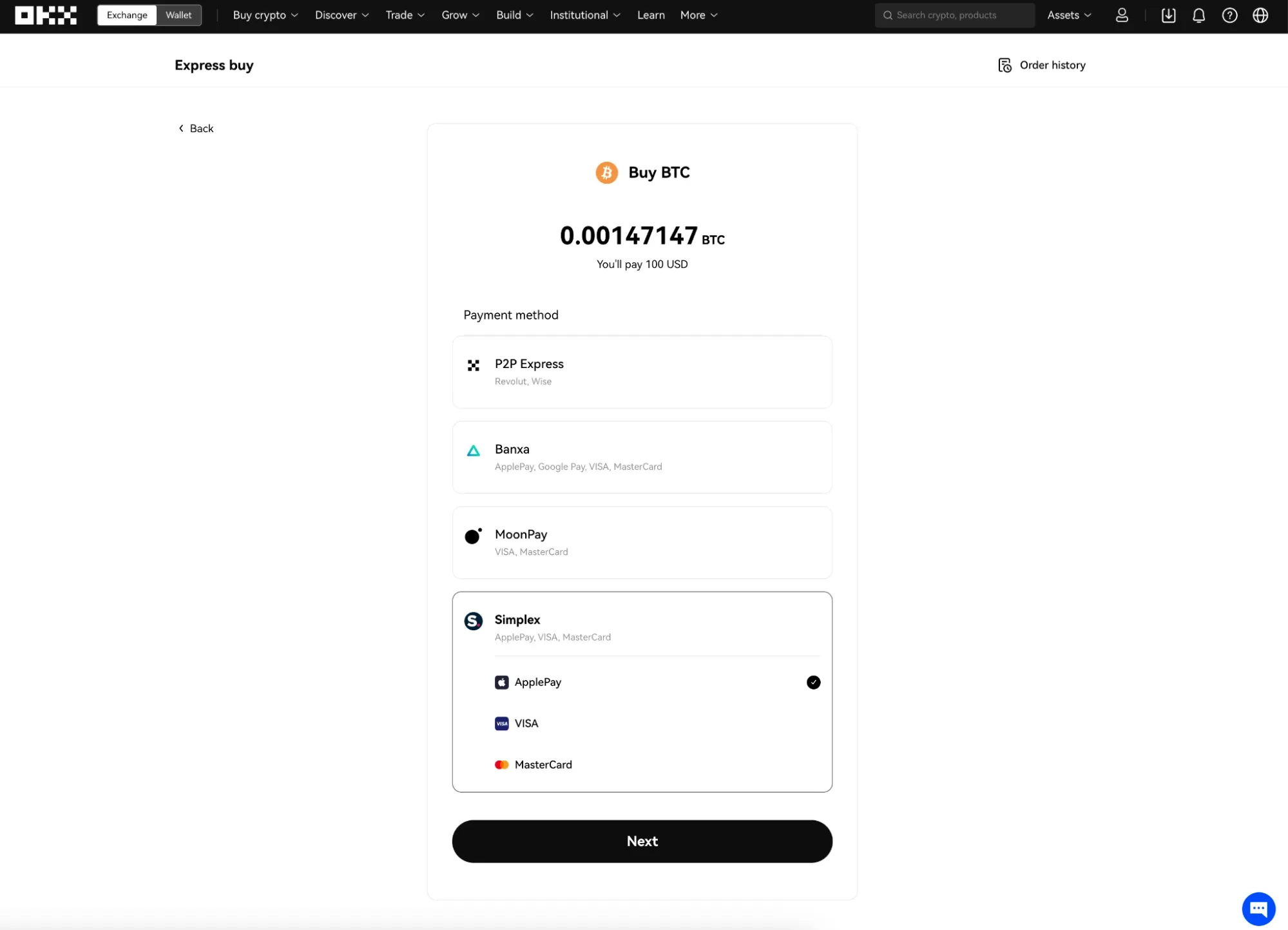Click the Back navigation link
Screen dimensions: 1288x930
[195, 127]
